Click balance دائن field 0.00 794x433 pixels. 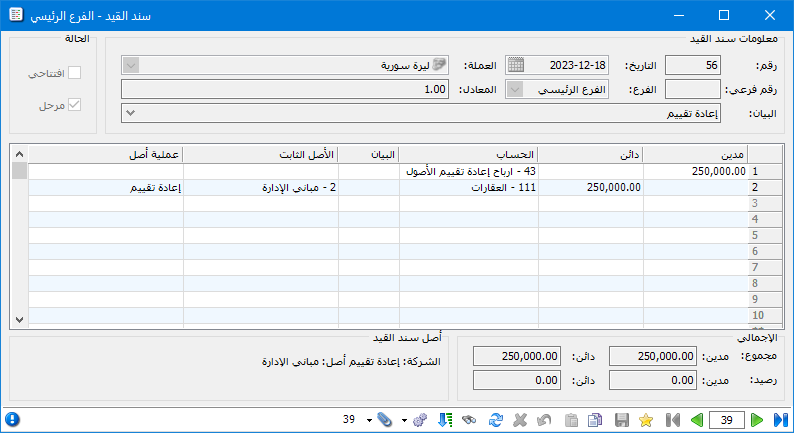(517, 380)
